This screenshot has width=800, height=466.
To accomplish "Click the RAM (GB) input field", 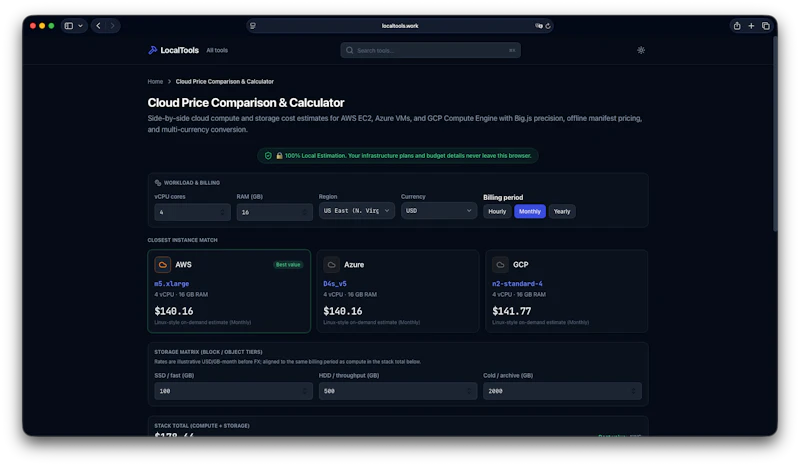I will click(274, 212).
